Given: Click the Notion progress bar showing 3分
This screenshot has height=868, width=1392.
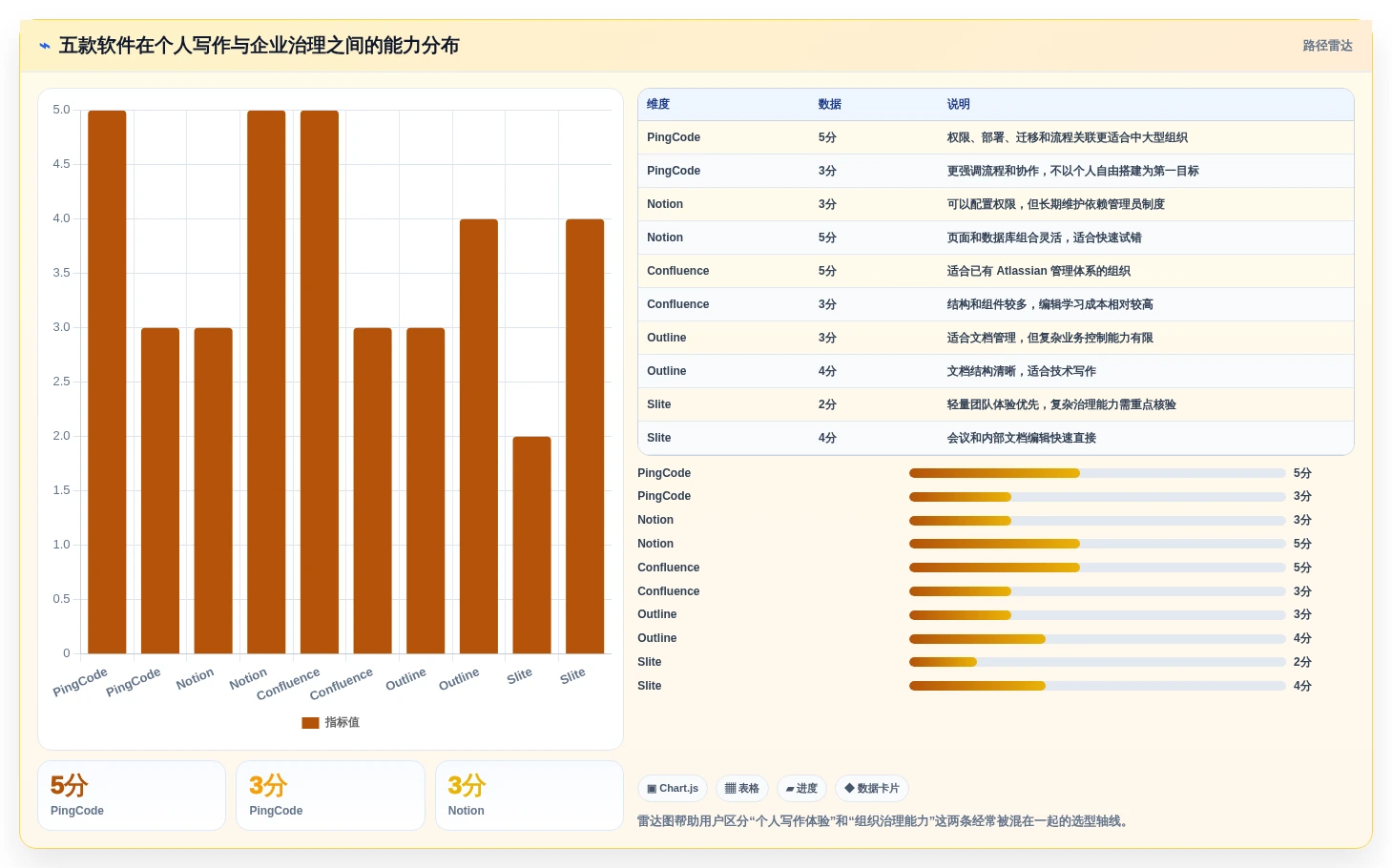Looking at the screenshot, I should click(x=1097, y=521).
